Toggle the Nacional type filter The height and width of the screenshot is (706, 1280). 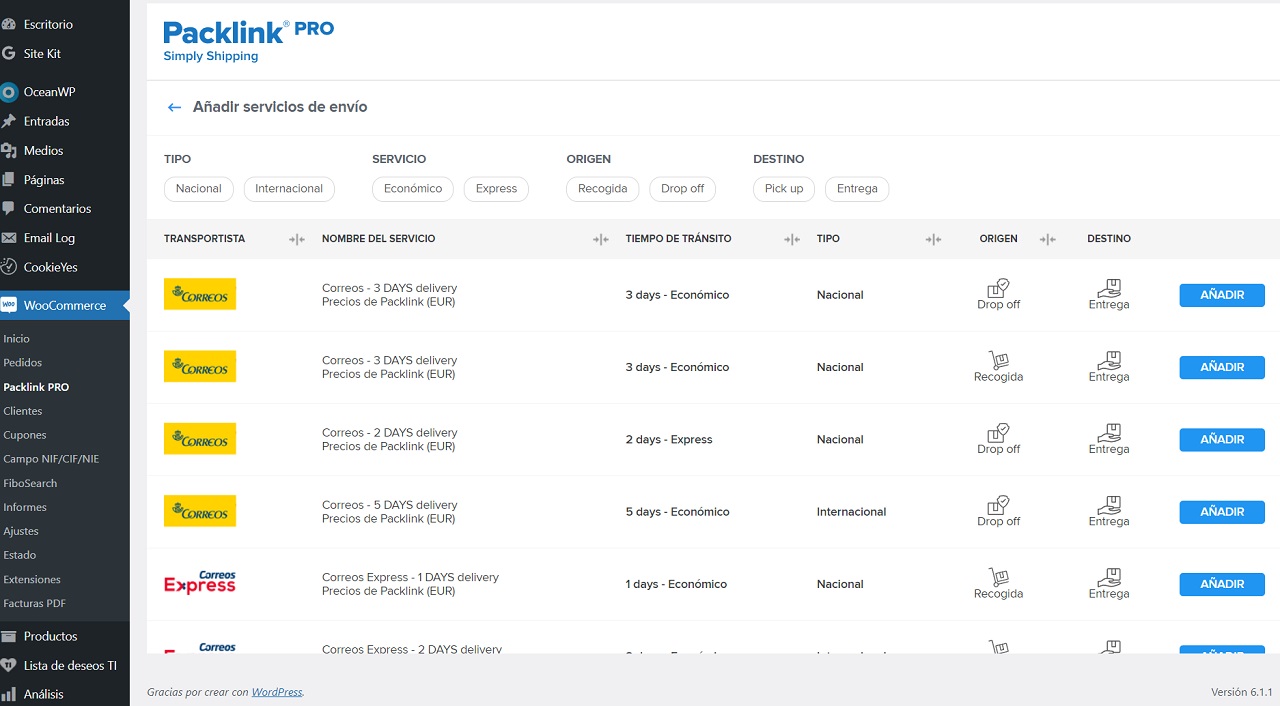tap(199, 189)
